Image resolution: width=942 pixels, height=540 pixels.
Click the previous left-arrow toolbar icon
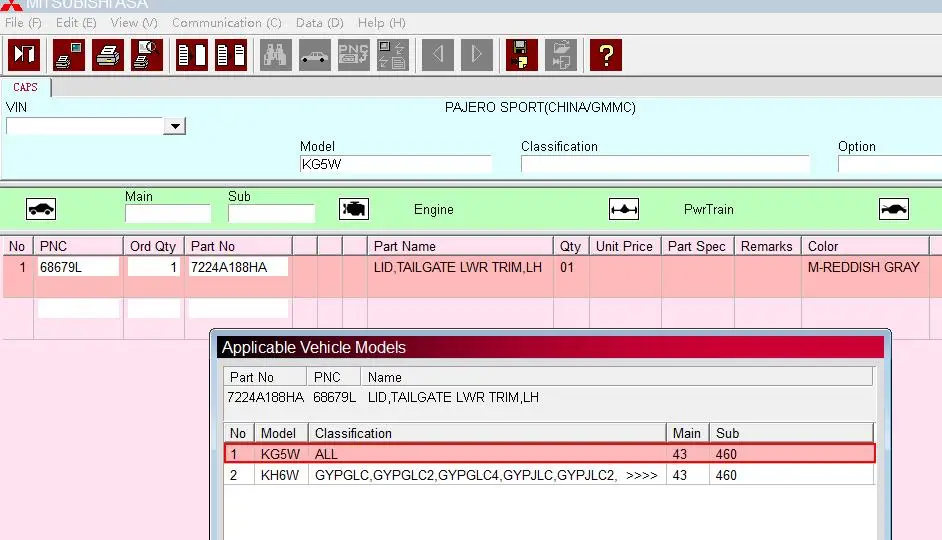point(438,55)
